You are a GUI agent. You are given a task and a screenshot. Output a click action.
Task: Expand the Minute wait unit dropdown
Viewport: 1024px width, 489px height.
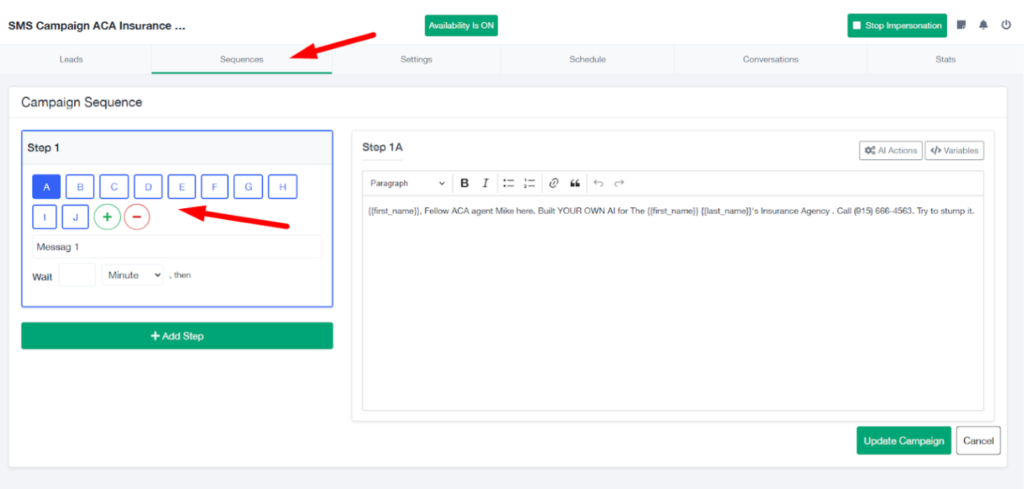point(132,275)
